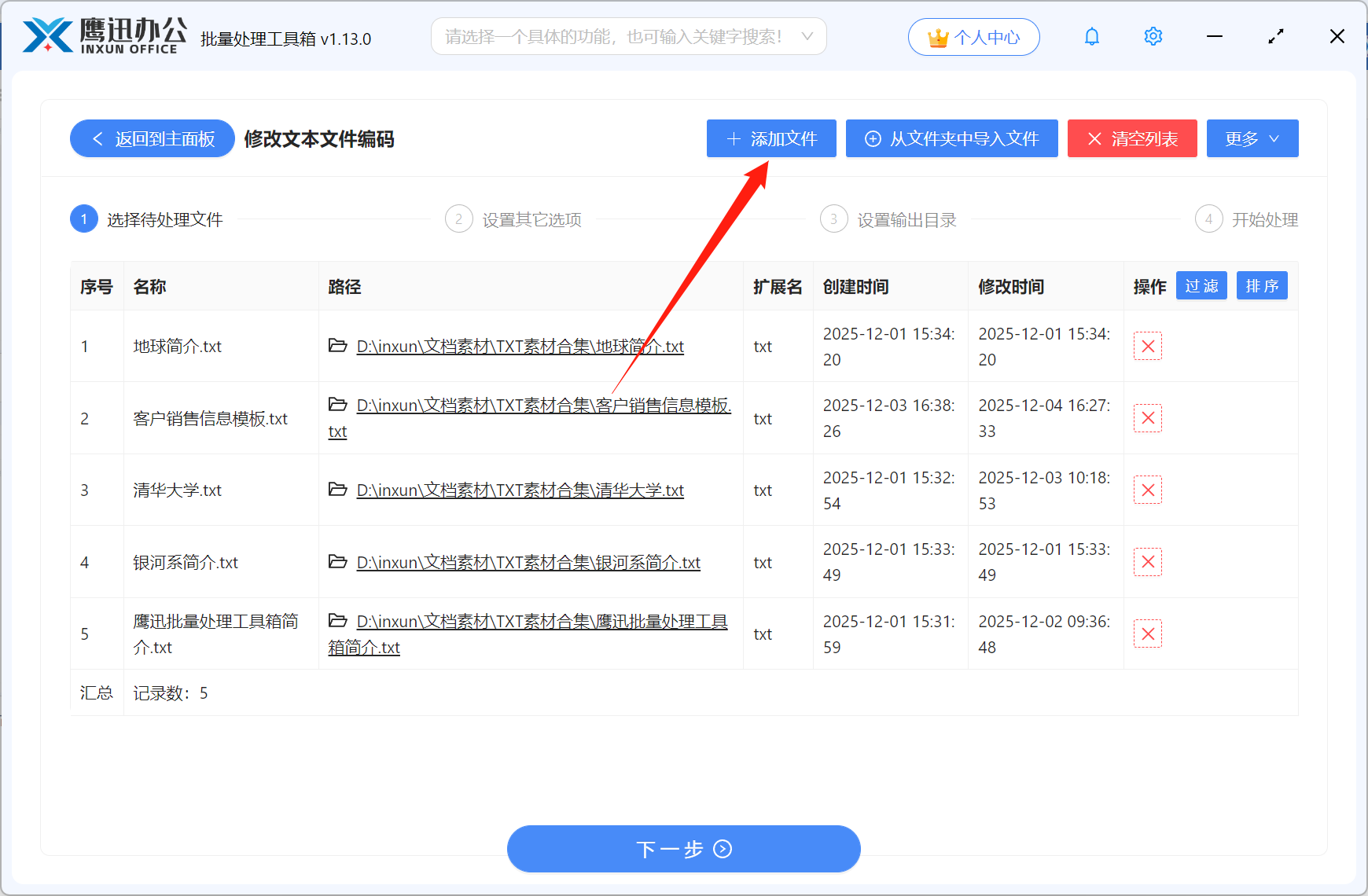This screenshot has height=896, width=1368.
Task: Remove 地球简介.txt with its red X
Action: pos(1147,346)
